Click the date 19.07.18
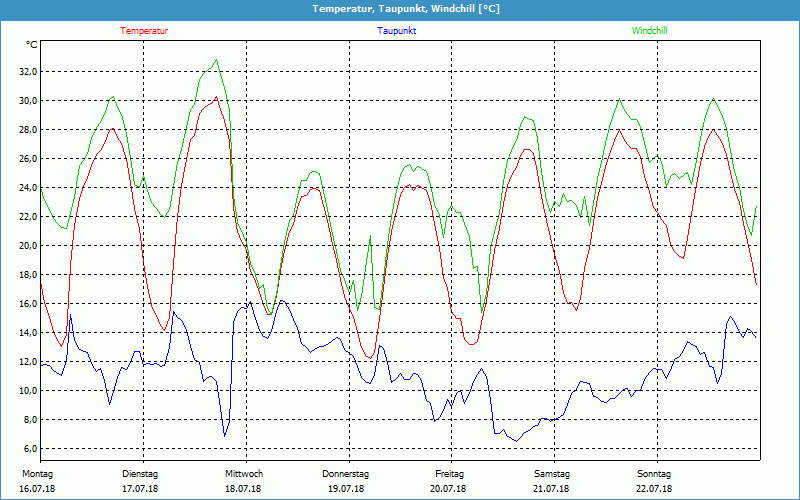Screen dimensions: 800x500 tap(346, 489)
